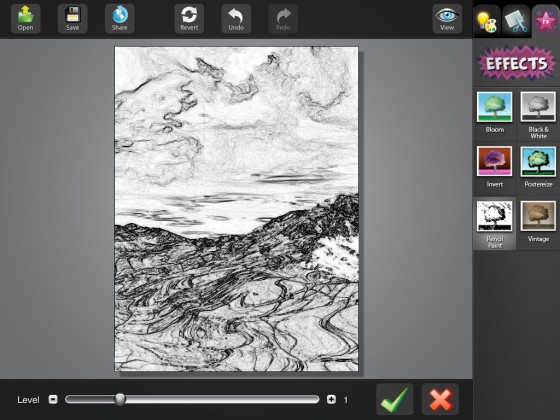Choose the Postereize effect
The height and width of the screenshot is (420, 560).
pos(538,167)
